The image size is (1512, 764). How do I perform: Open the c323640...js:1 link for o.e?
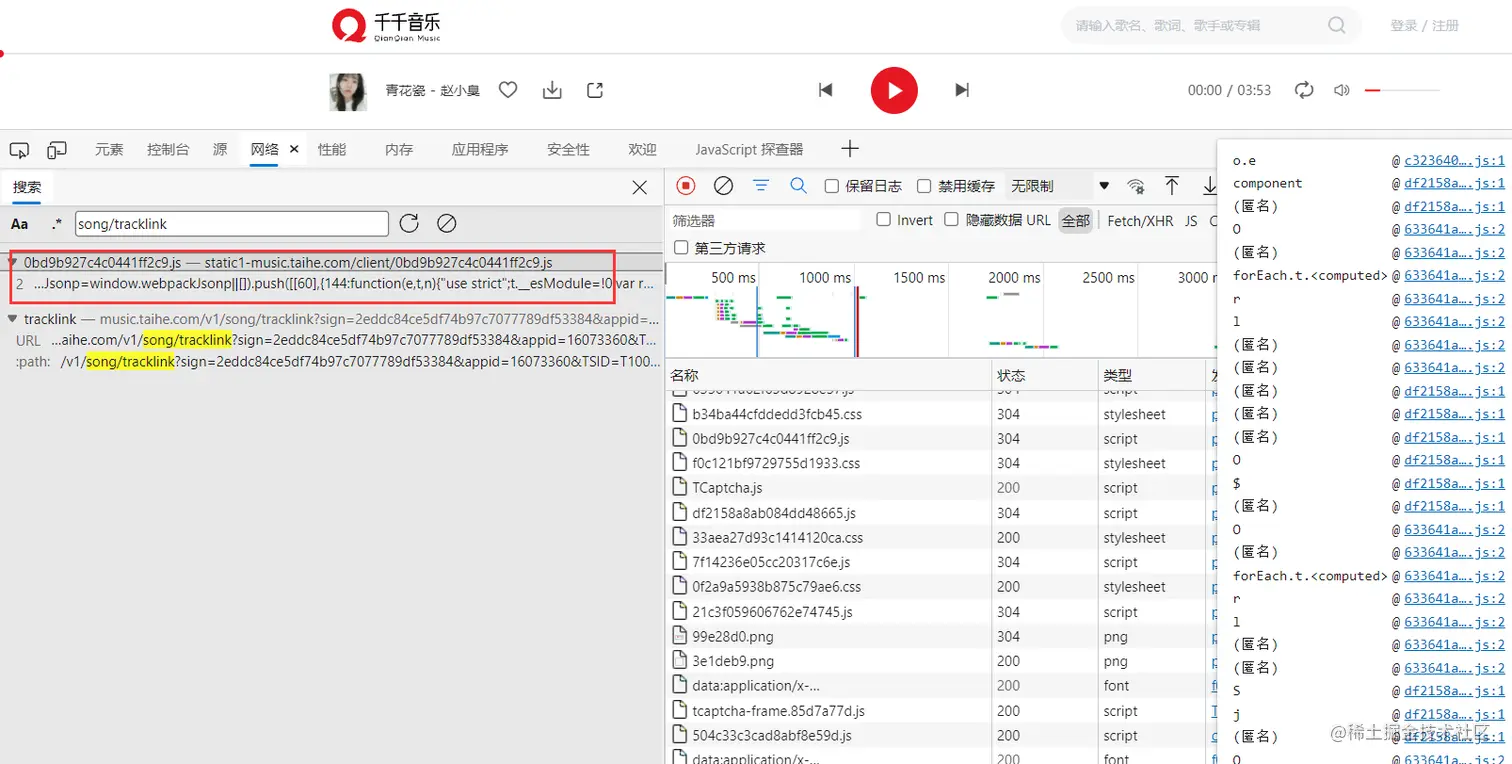tap(1454, 160)
